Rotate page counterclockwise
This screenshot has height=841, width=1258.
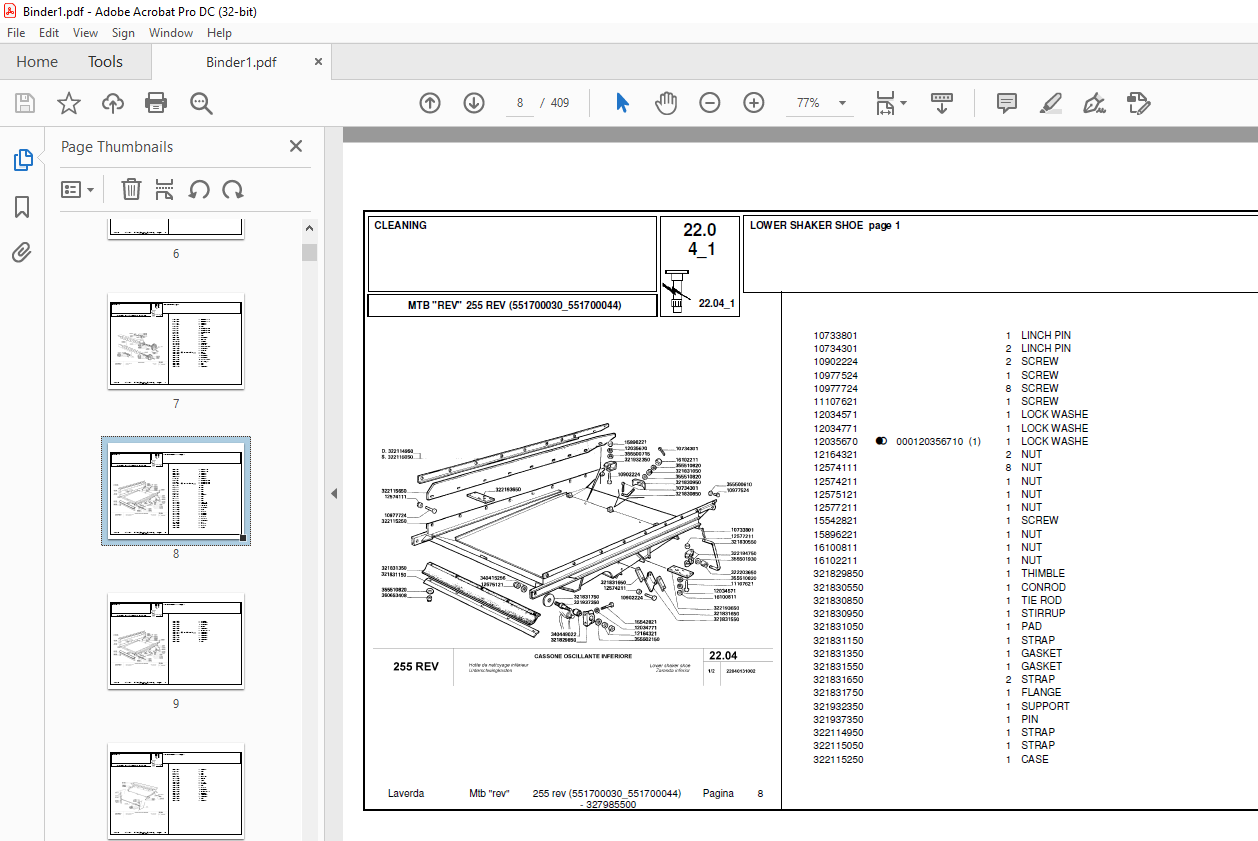199,189
